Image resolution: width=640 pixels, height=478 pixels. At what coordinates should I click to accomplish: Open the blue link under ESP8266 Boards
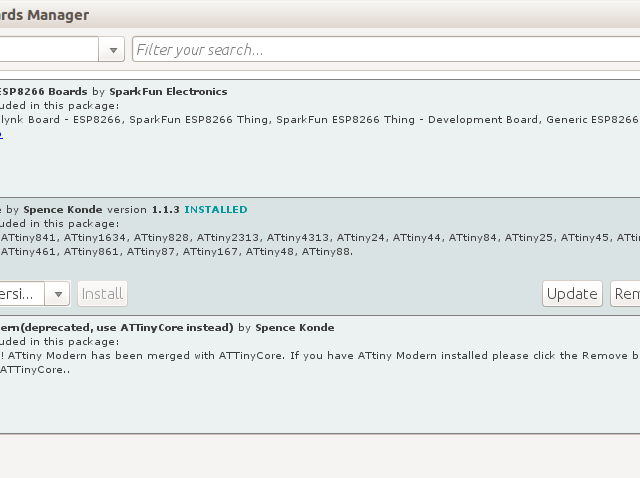click(2, 134)
